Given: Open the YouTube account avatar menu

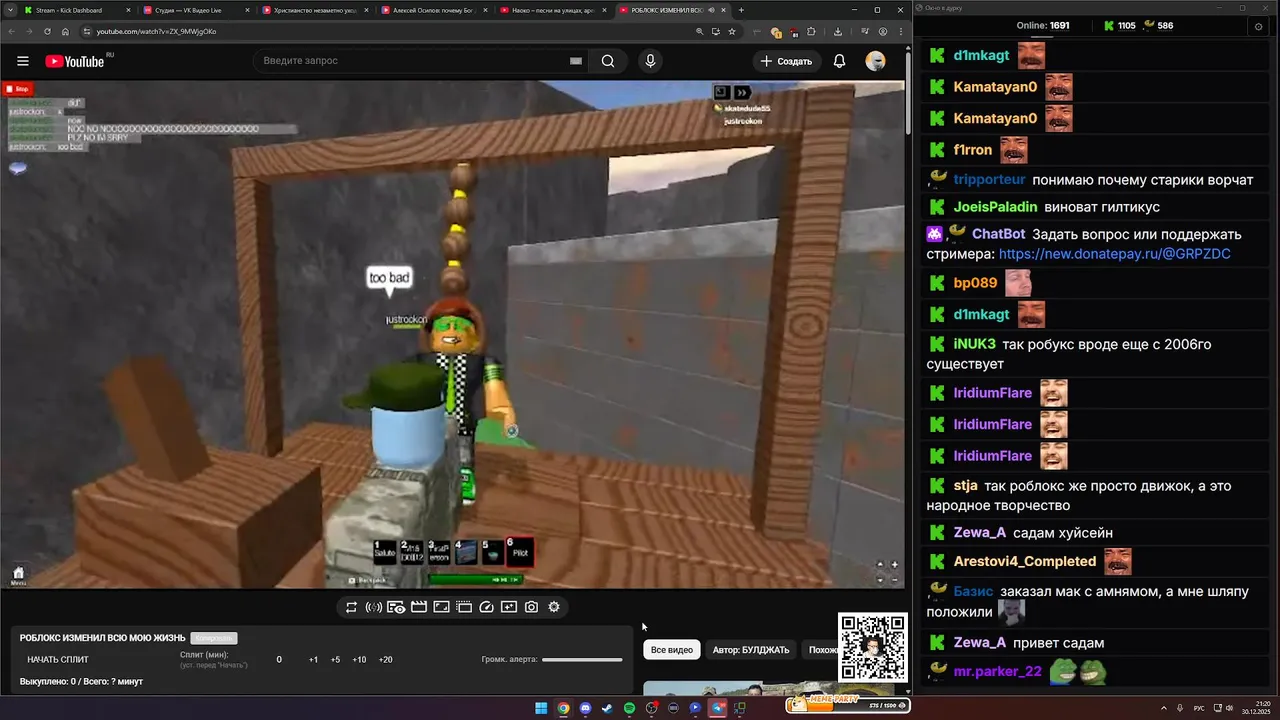Looking at the screenshot, I should (x=876, y=61).
